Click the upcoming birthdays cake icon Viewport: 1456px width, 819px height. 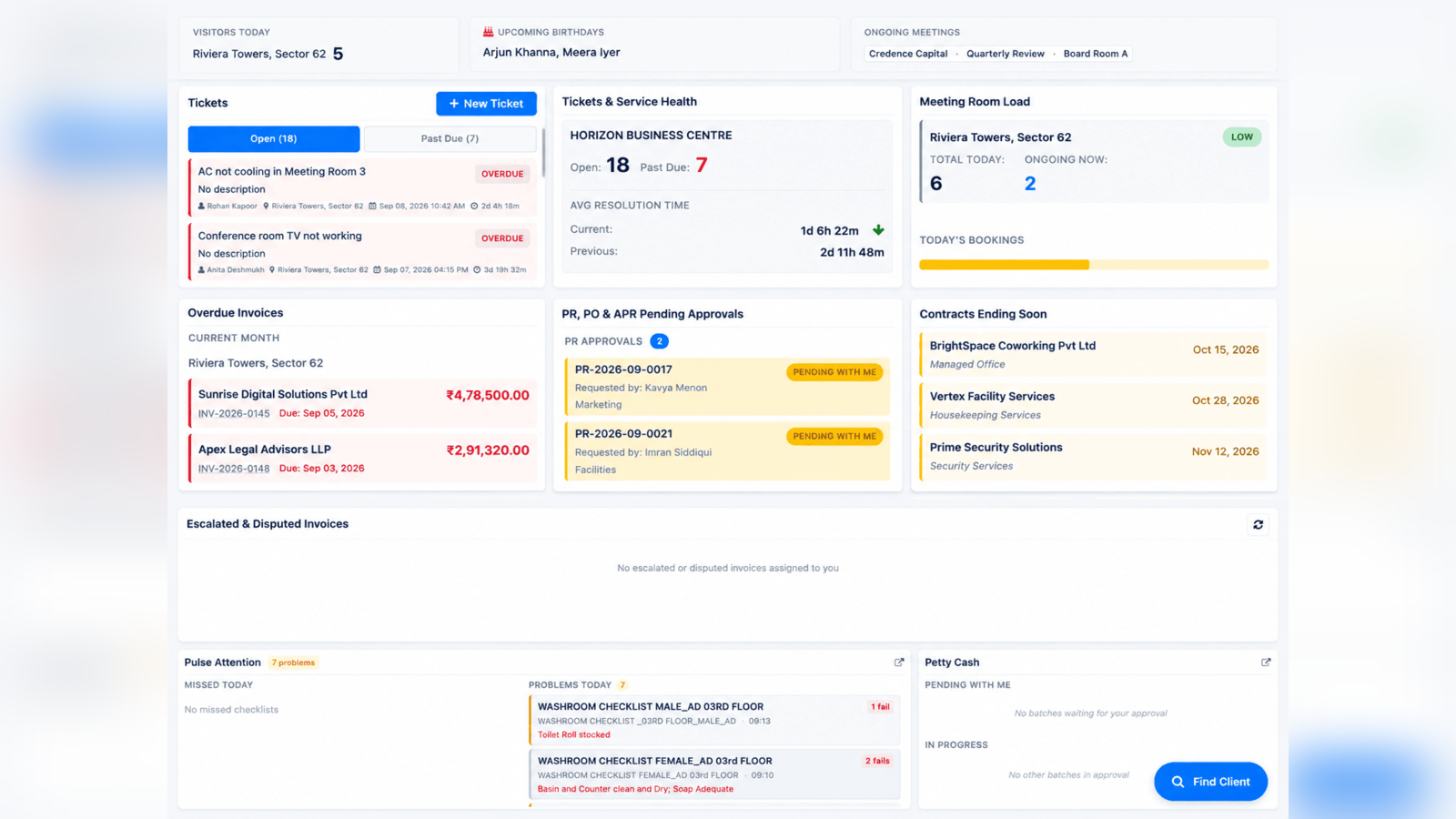coord(489,32)
